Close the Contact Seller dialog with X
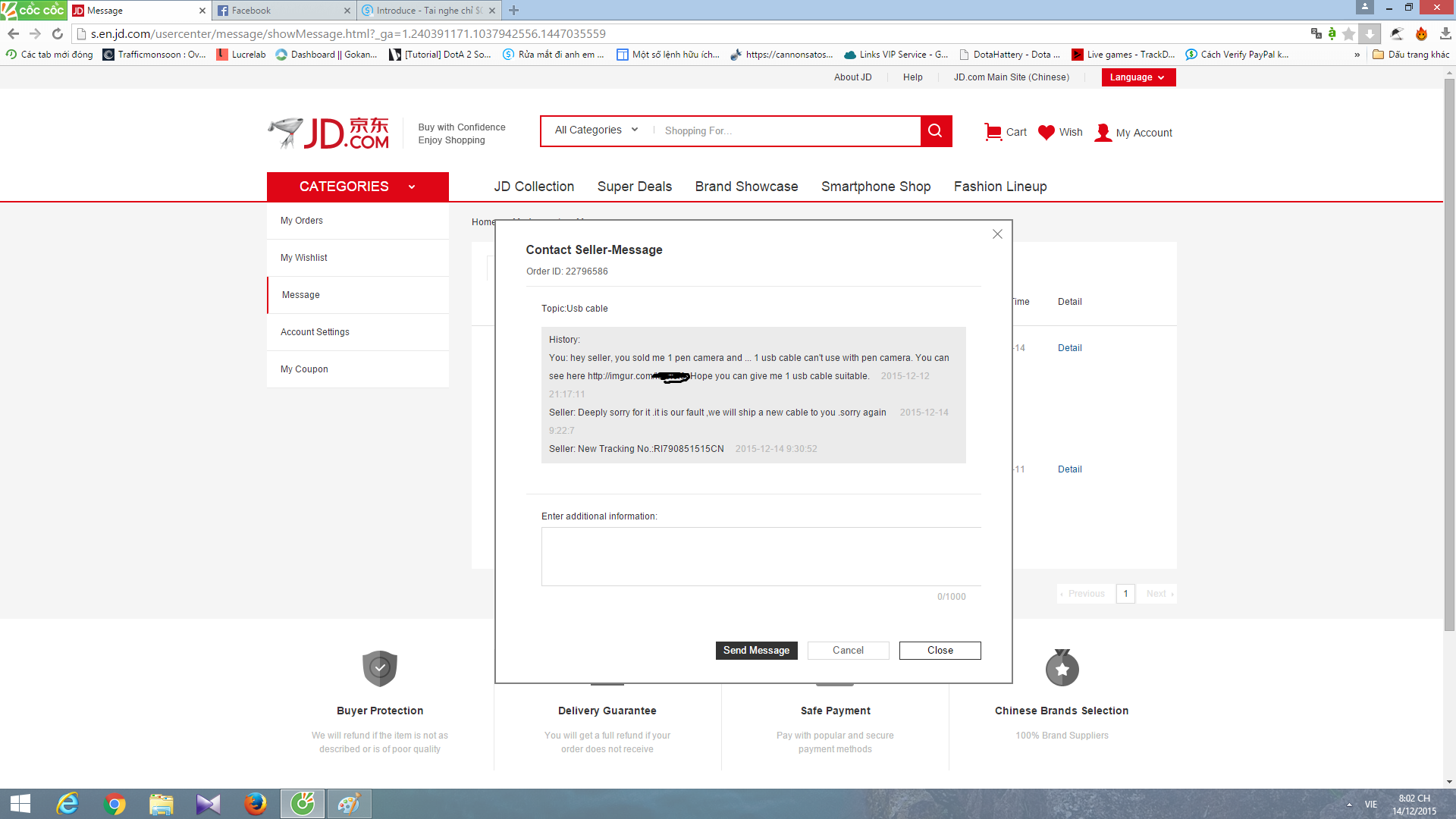Image resolution: width=1456 pixels, height=819 pixels. [997, 234]
